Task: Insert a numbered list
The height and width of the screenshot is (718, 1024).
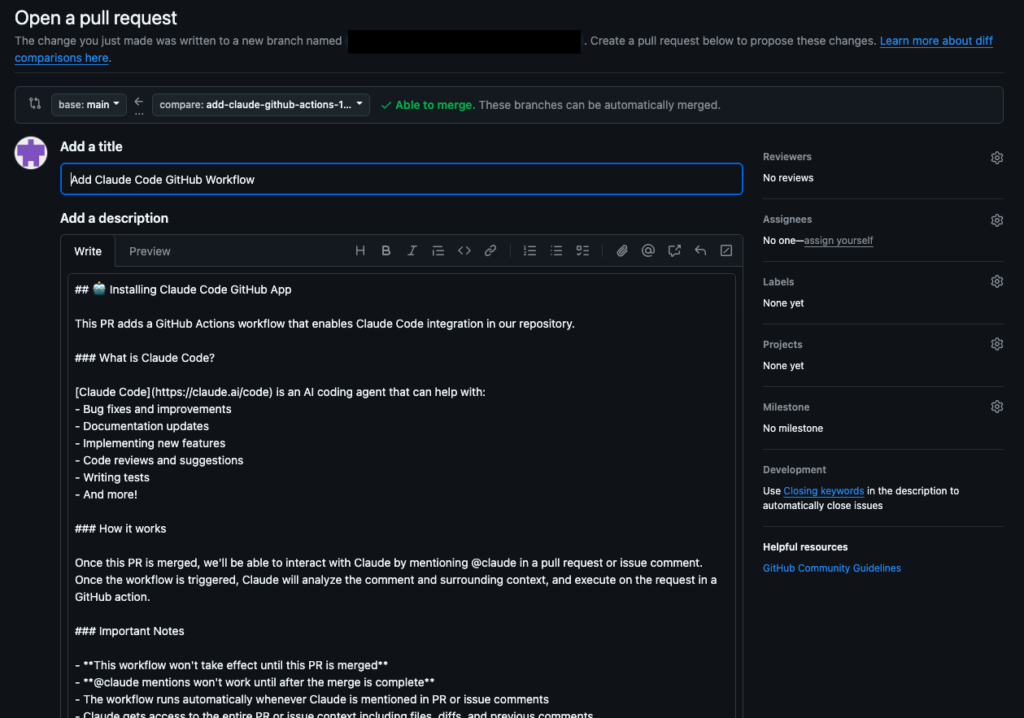Action: pos(530,251)
